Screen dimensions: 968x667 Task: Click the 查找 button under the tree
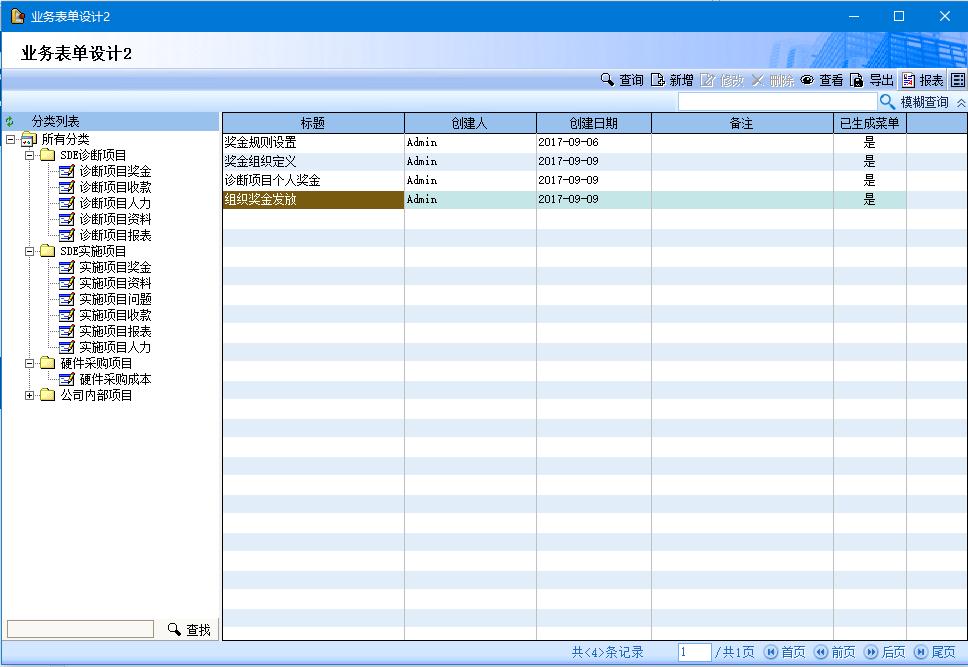pos(189,630)
